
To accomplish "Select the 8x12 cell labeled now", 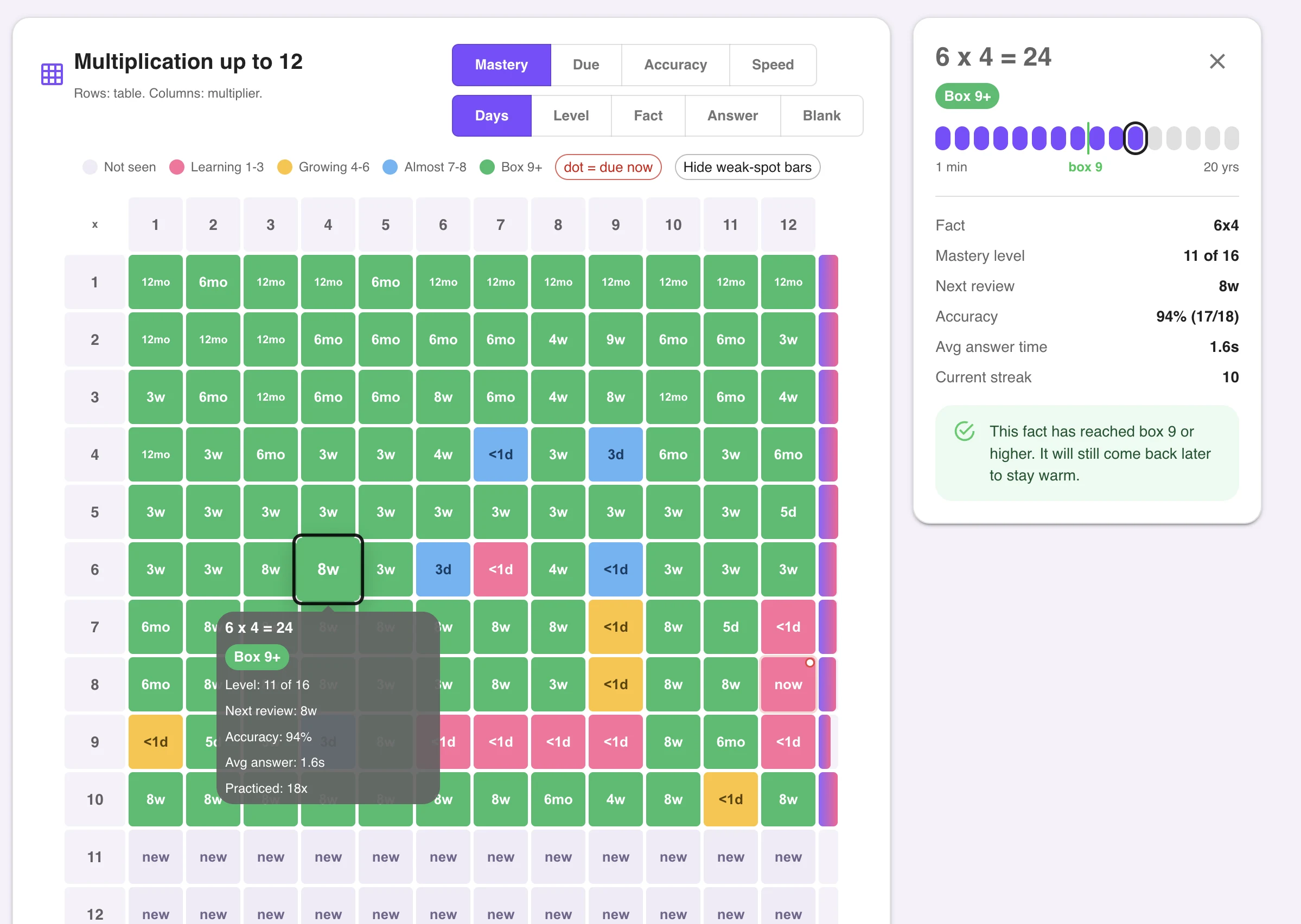I will click(788, 684).
